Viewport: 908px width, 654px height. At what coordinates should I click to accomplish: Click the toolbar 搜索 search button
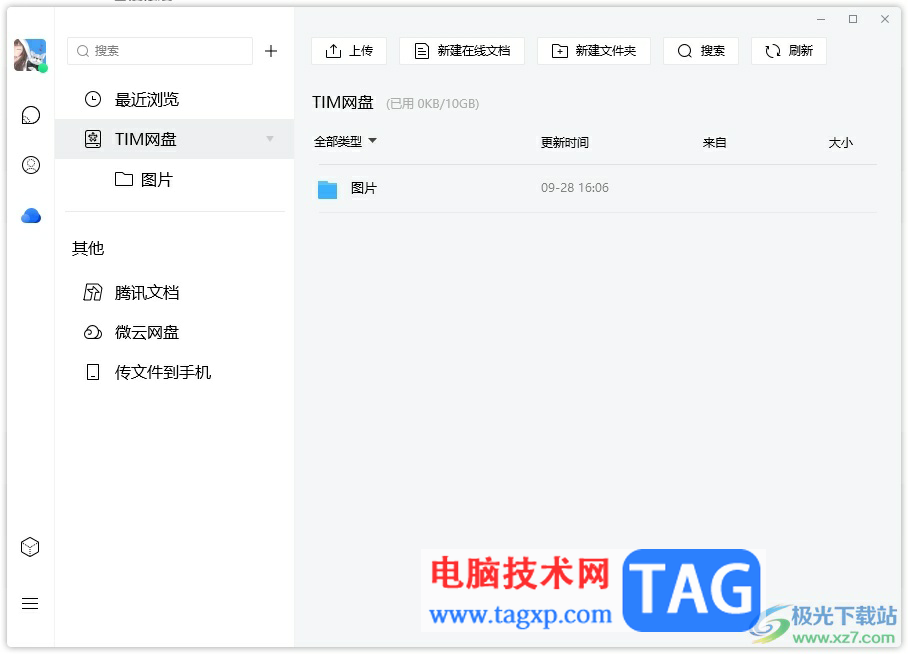click(x=701, y=51)
